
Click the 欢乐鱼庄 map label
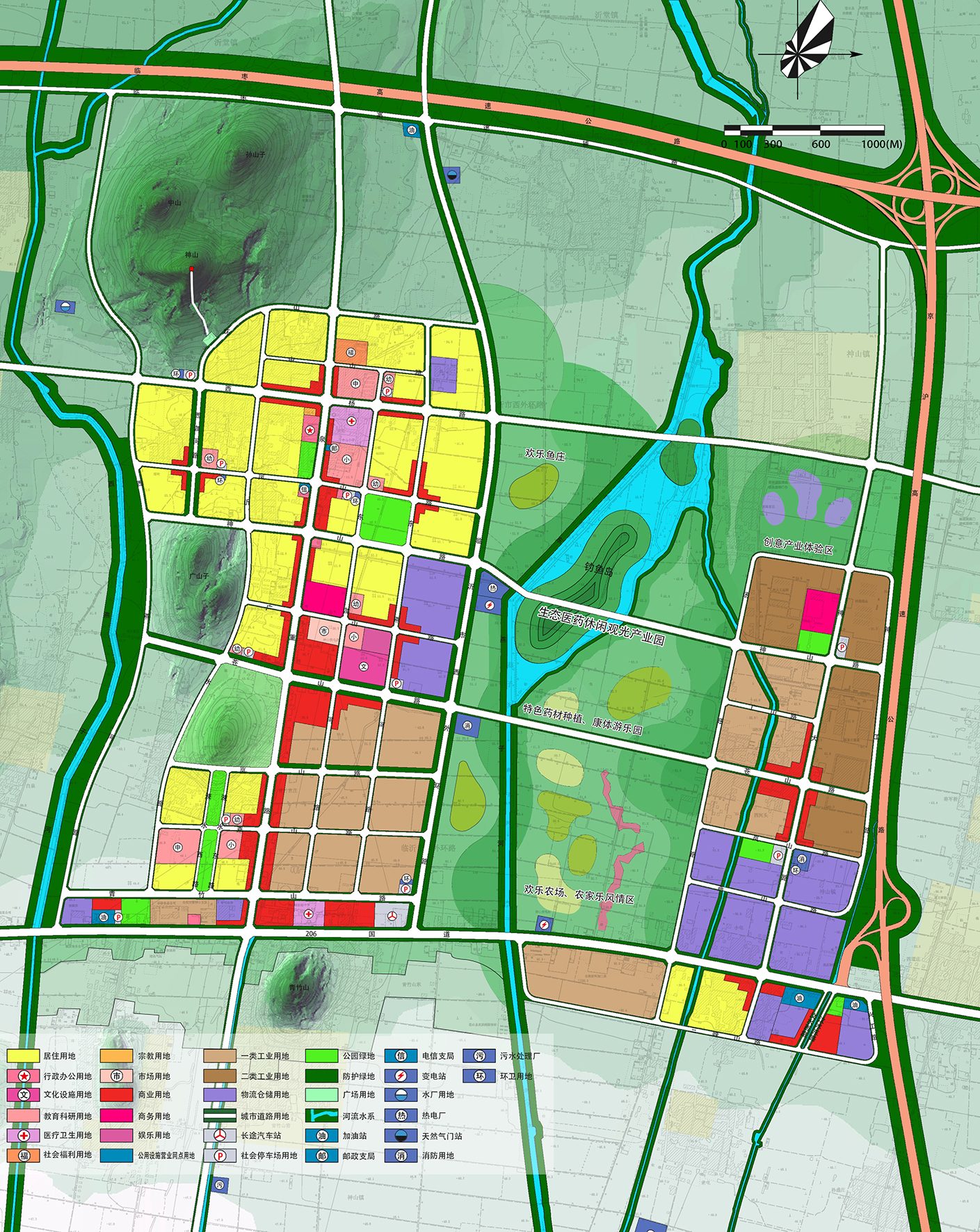click(x=545, y=455)
